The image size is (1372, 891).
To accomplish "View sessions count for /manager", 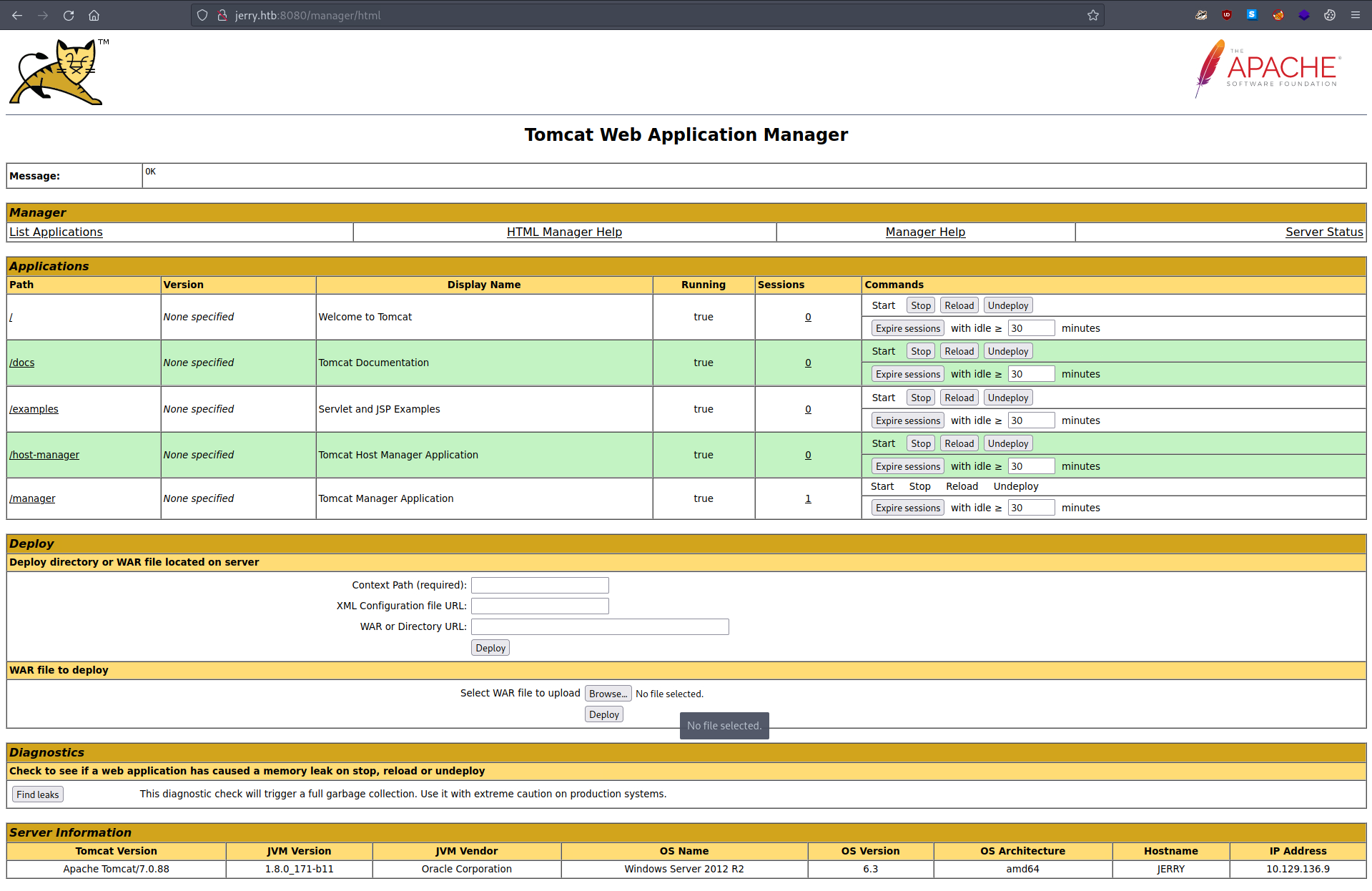I will click(808, 498).
